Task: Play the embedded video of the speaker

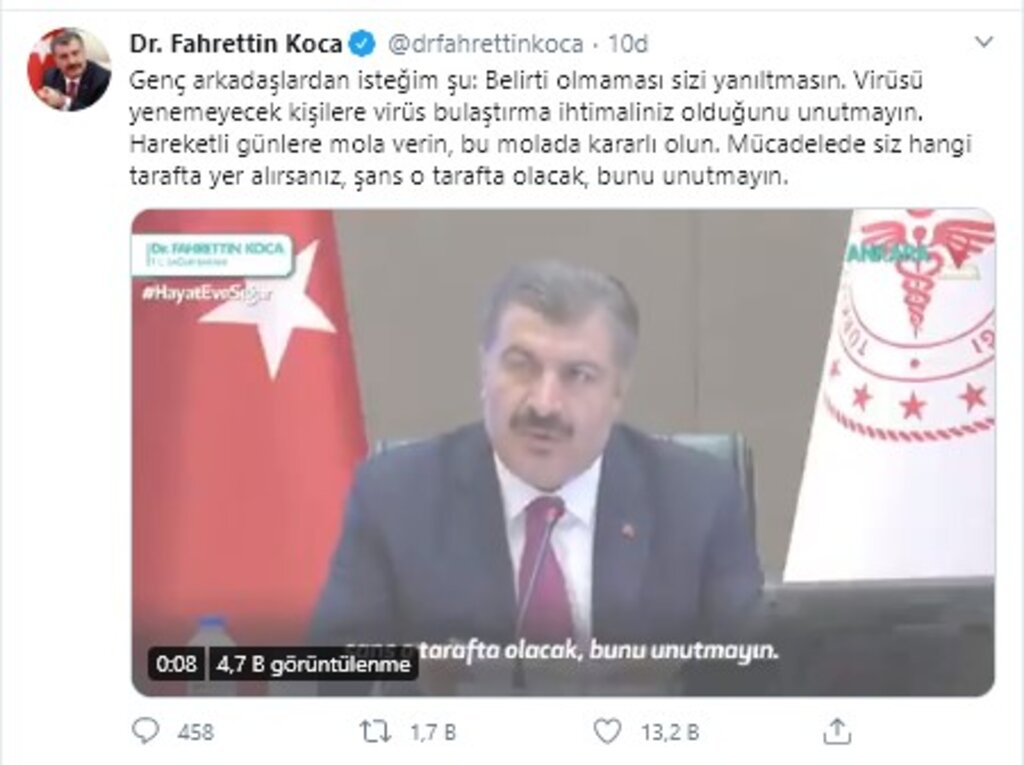Action: 563,452
